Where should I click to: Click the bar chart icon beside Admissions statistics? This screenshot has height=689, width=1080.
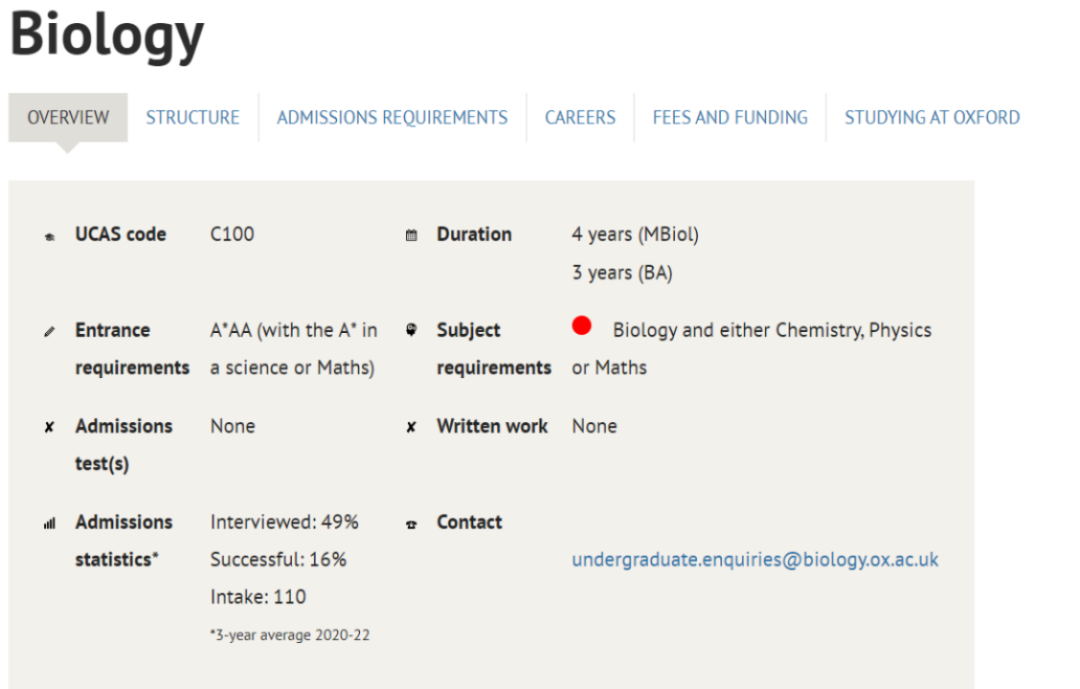[50, 523]
